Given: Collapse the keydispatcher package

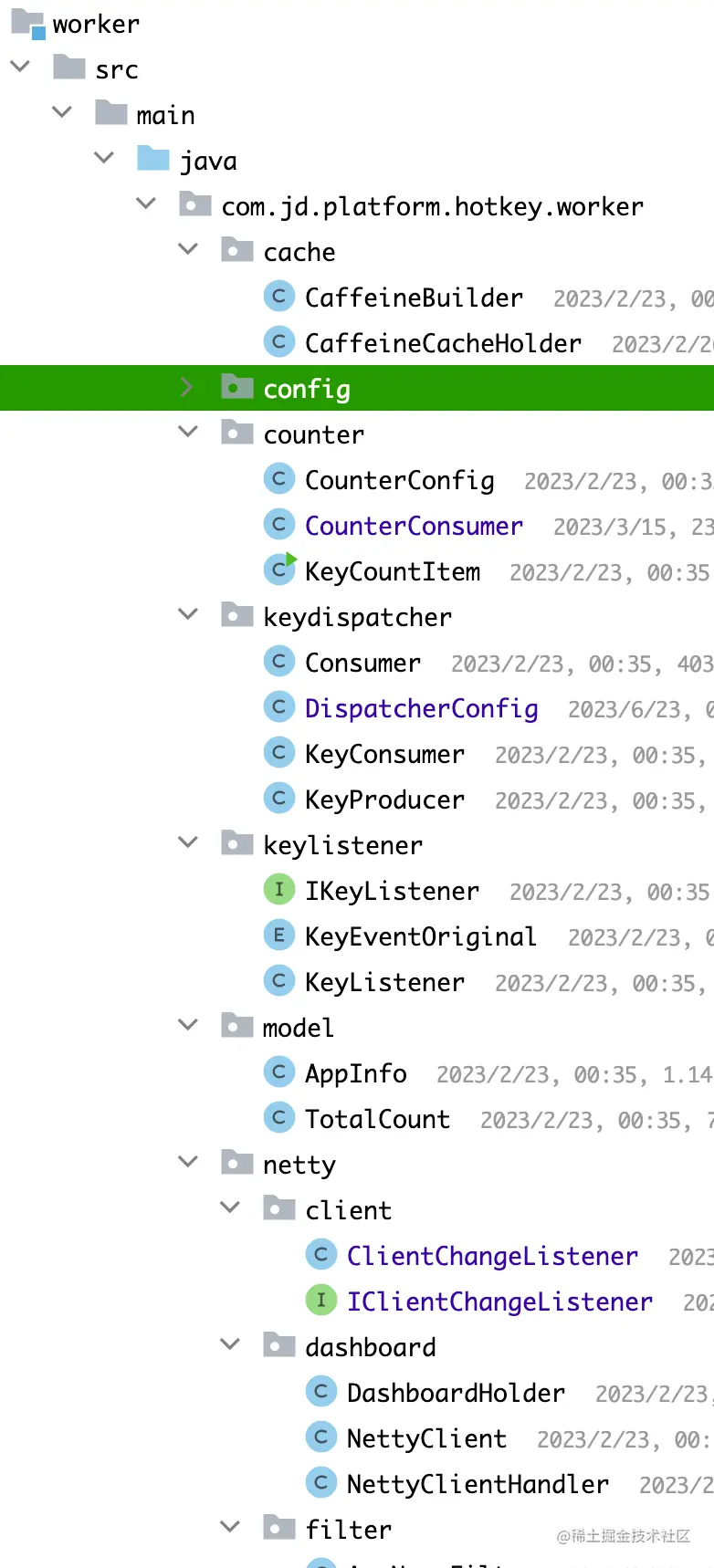Looking at the screenshot, I should 187,614.
